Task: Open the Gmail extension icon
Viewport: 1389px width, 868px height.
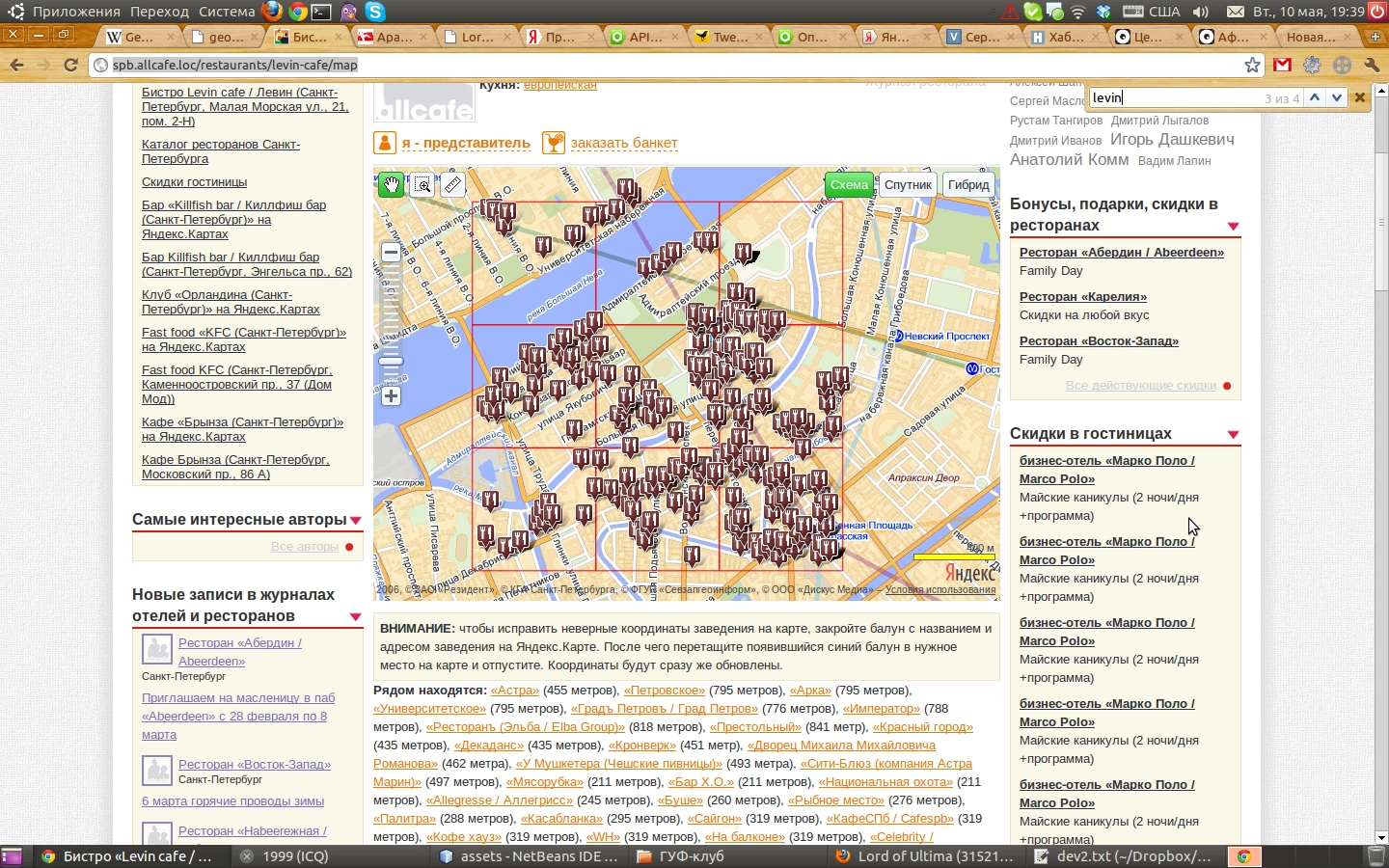Action: [1282, 65]
